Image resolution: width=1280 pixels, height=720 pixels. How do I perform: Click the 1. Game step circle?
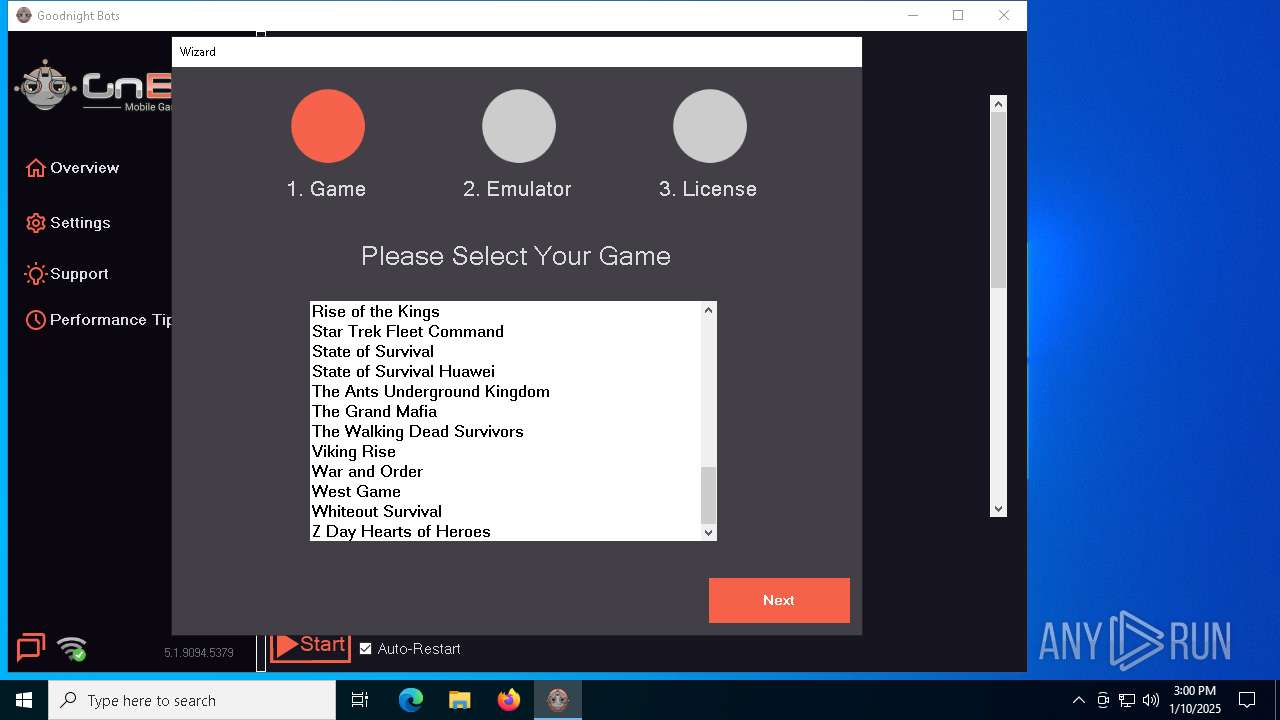328,126
